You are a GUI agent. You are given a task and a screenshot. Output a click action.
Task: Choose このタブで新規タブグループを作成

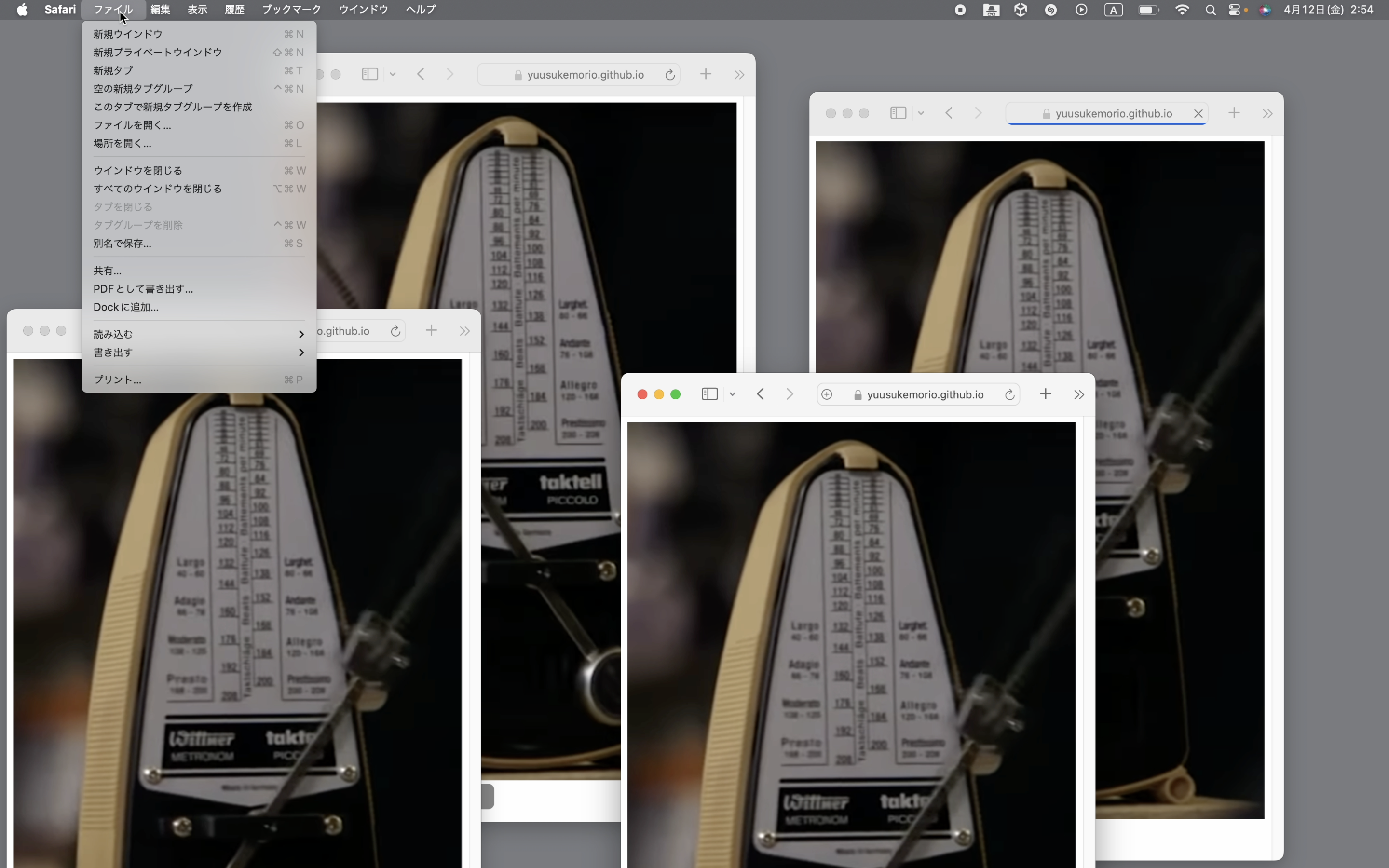click(199, 108)
